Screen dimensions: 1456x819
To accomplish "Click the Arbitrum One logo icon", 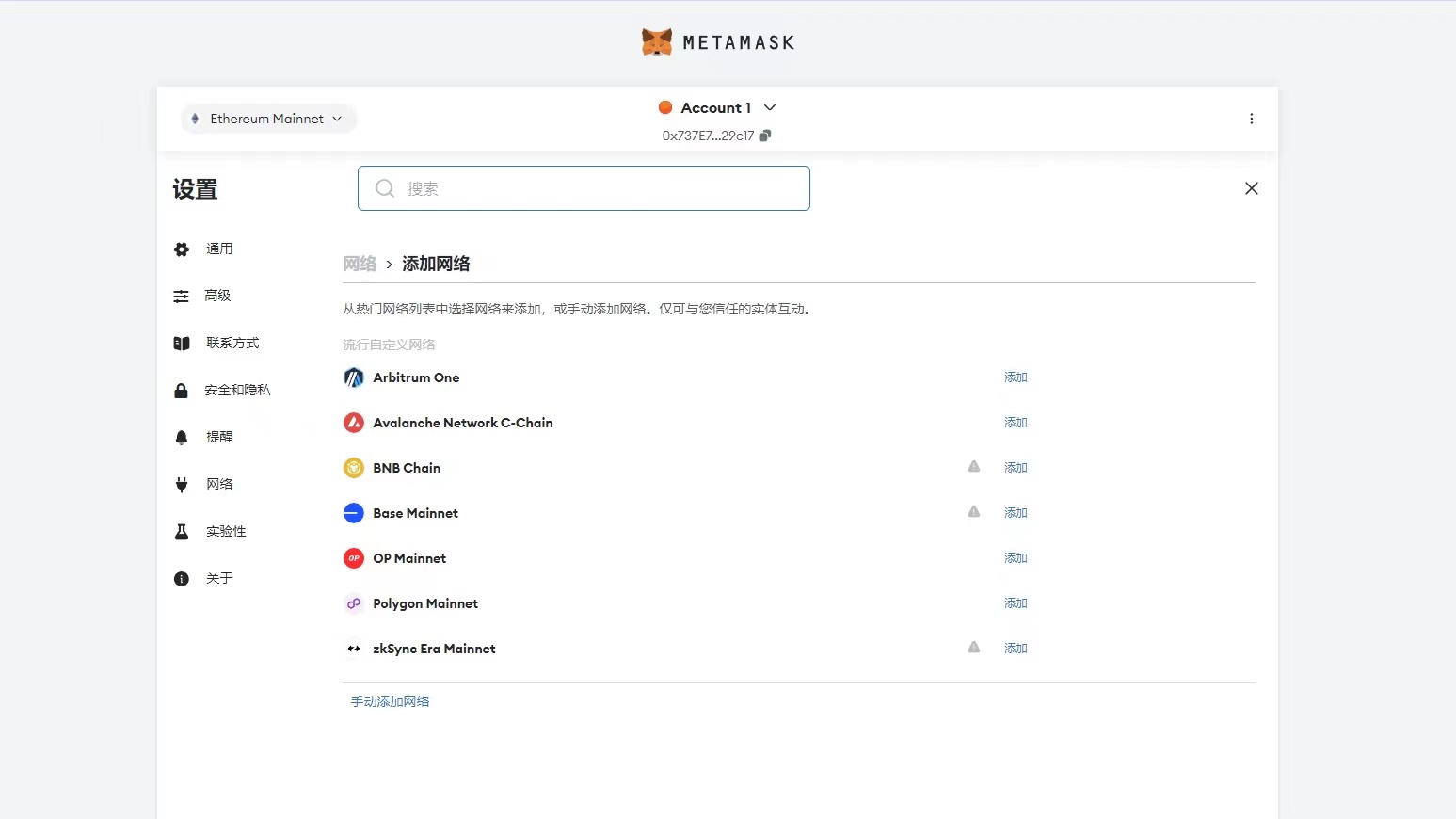I will [x=354, y=377].
